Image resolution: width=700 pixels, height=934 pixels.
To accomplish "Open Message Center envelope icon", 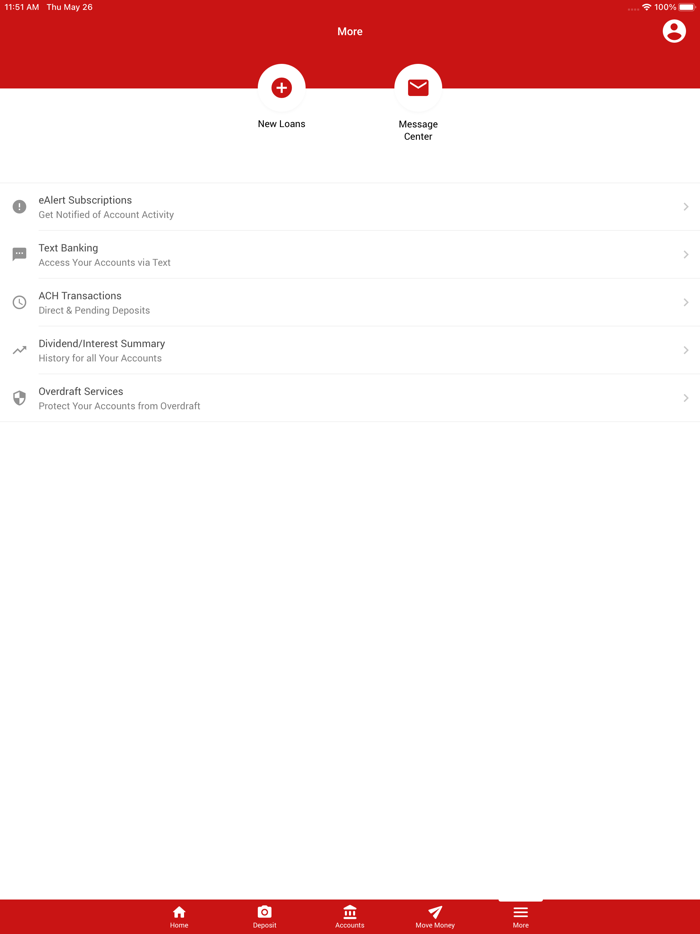I will tap(418, 88).
